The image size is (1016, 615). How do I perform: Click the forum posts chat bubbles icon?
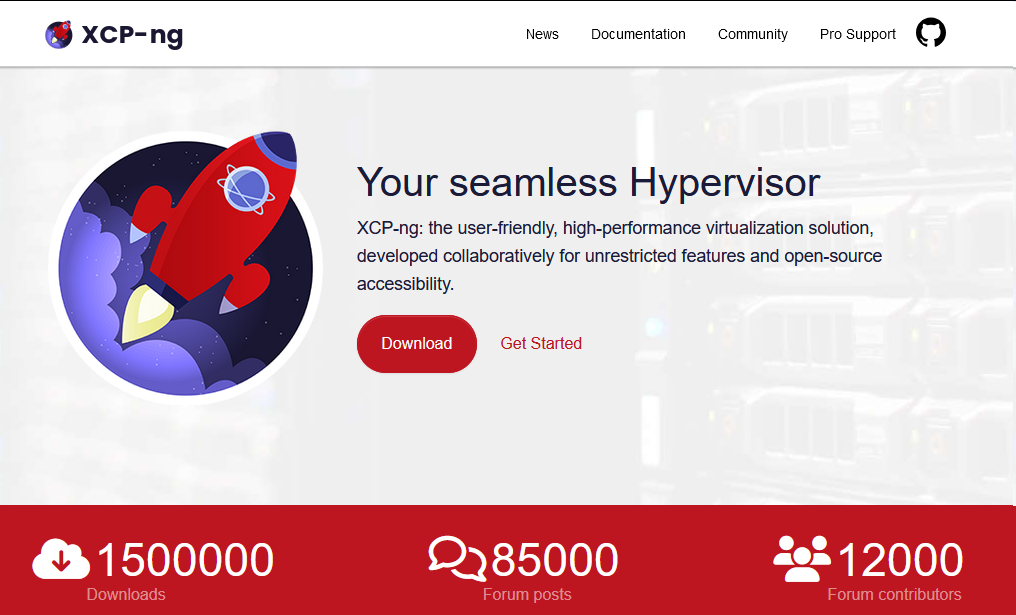[x=457, y=558]
